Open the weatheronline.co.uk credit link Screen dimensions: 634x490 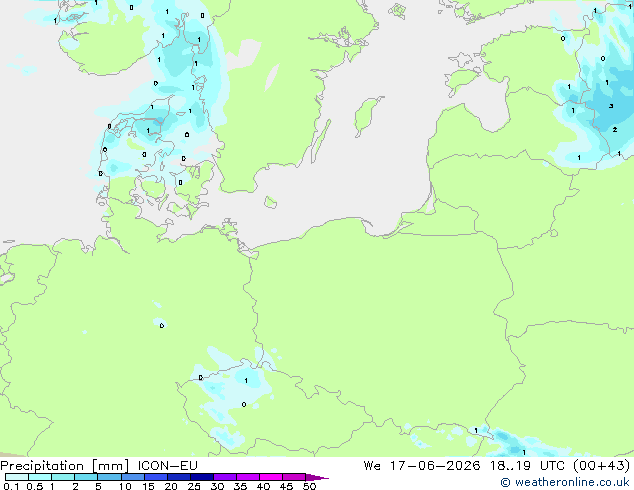click(x=565, y=482)
